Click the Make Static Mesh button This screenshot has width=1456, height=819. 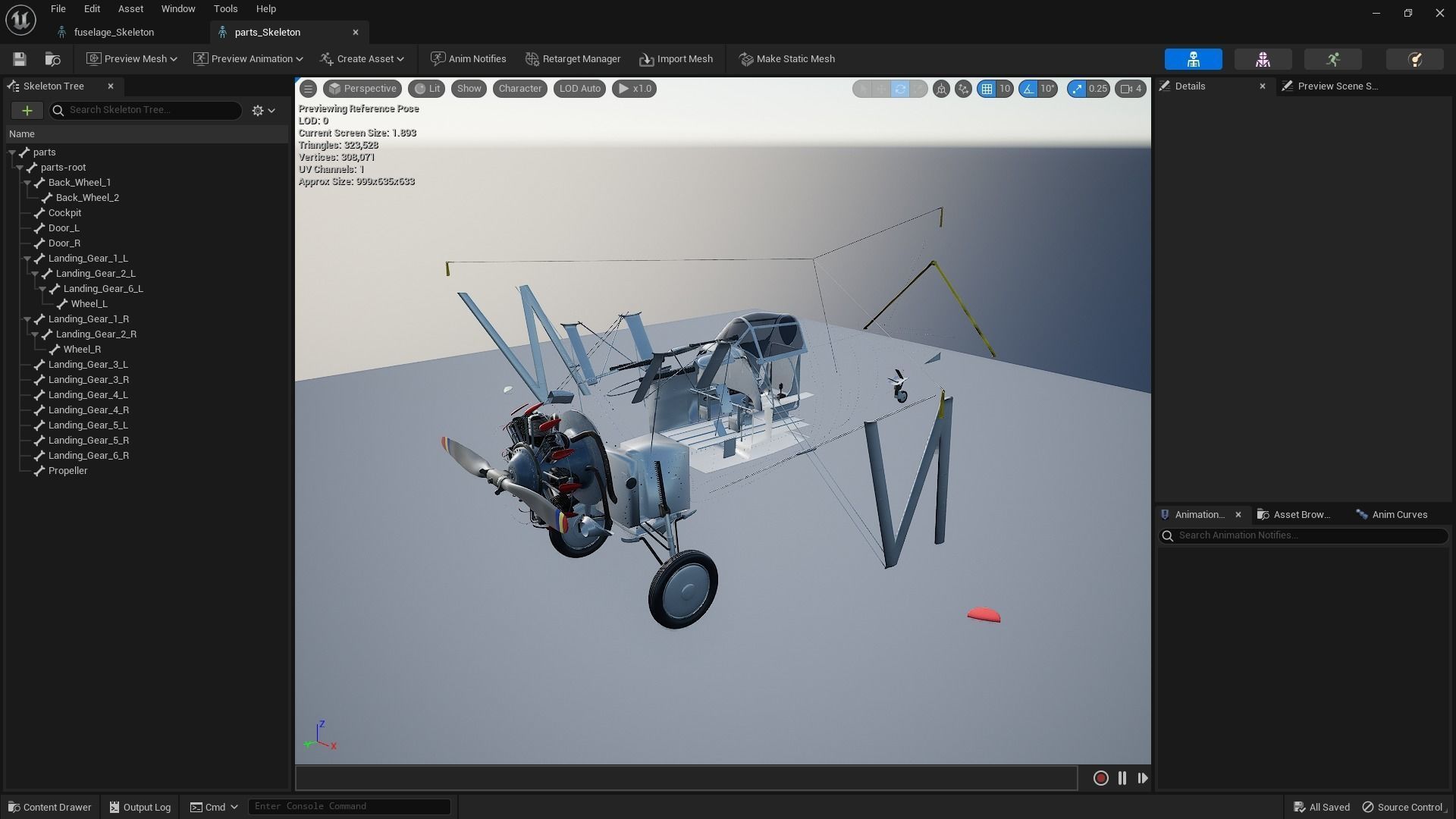point(786,59)
